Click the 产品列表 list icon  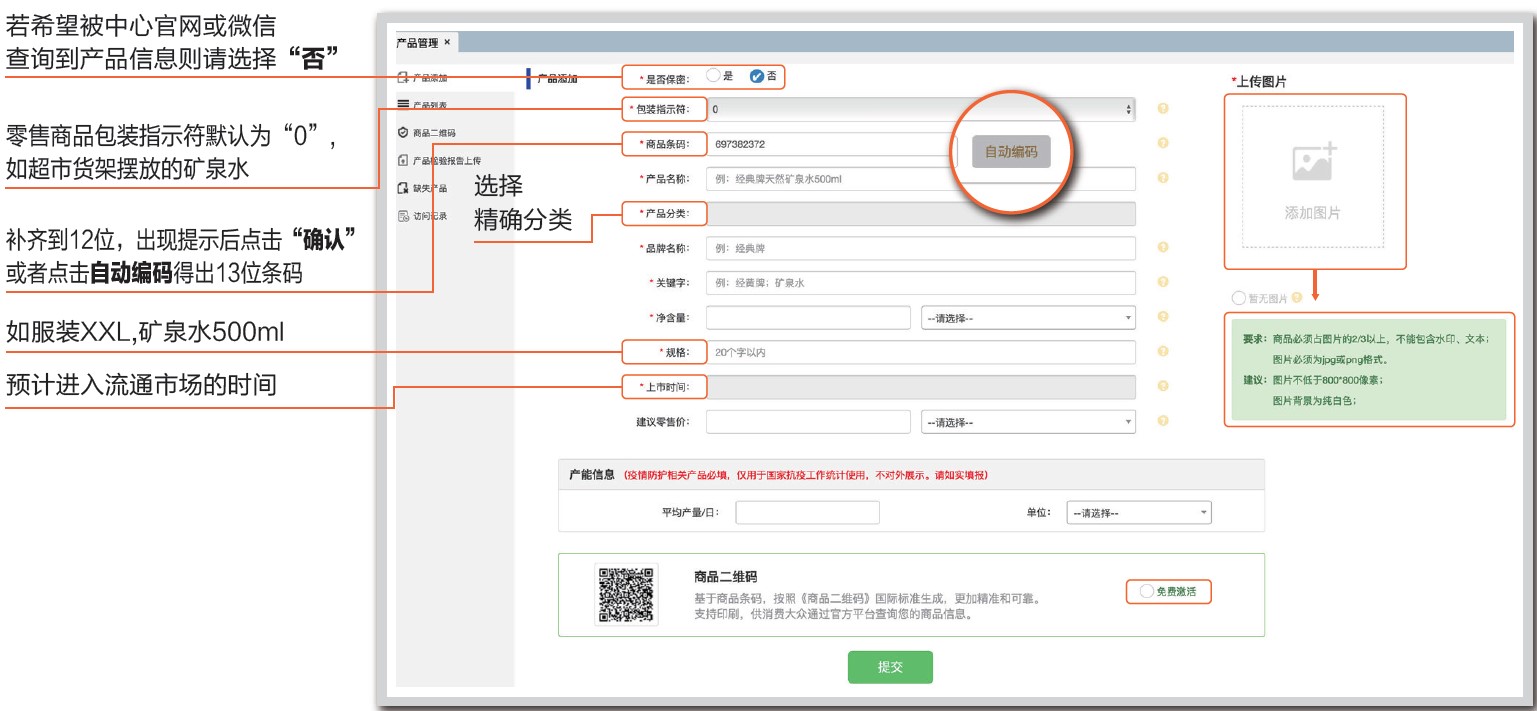point(402,104)
